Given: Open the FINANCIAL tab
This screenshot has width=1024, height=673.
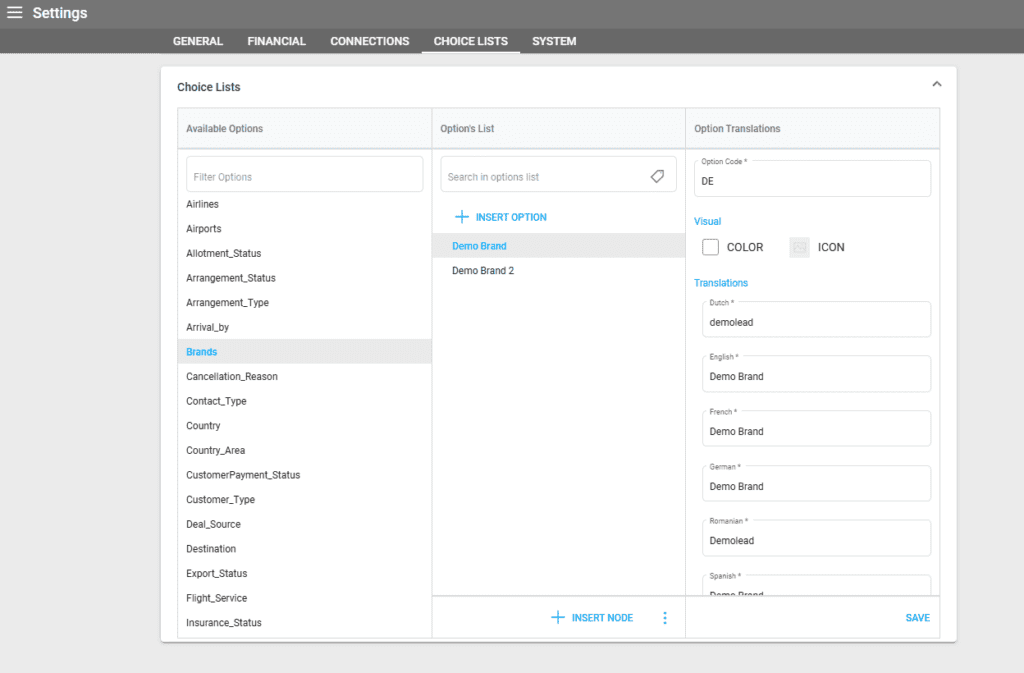Looking at the screenshot, I should (x=277, y=41).
